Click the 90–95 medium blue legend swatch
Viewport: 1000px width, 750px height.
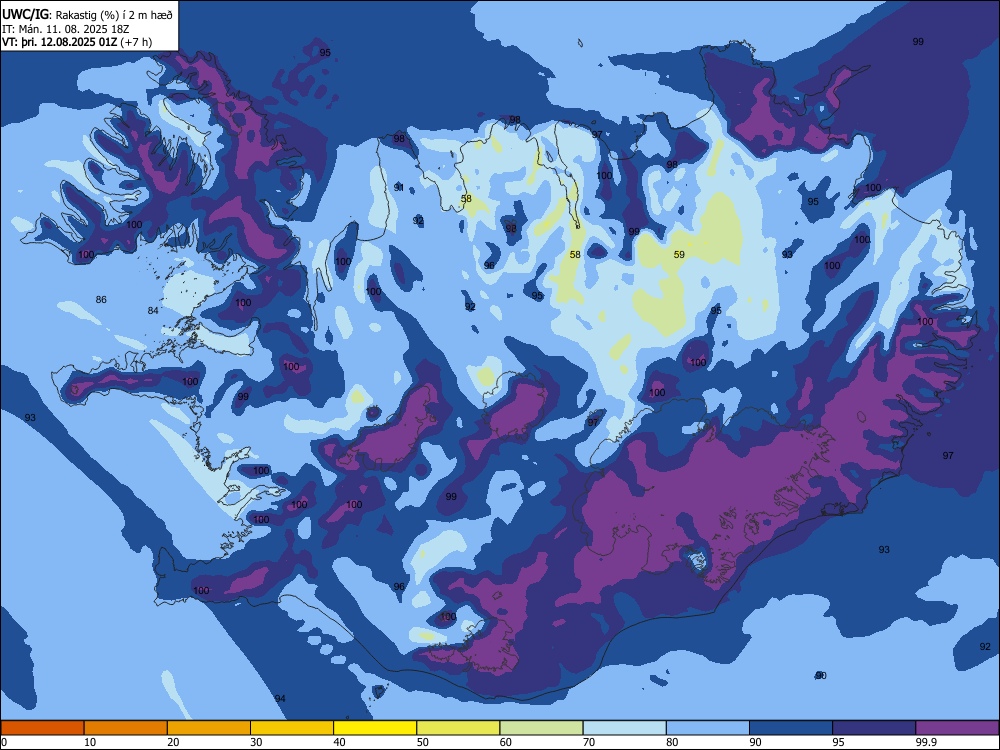791,728
